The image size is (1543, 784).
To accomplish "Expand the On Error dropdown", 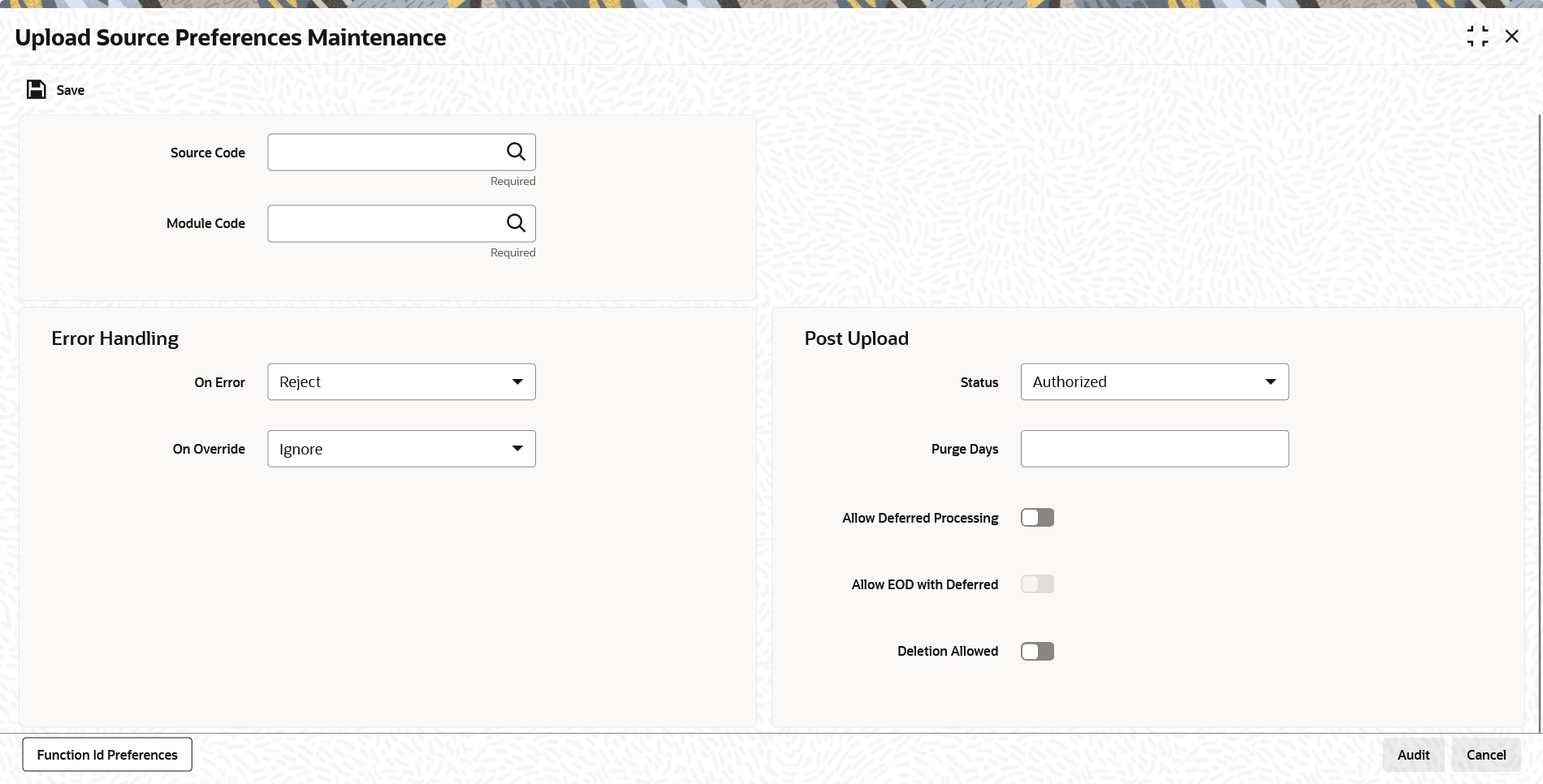I will click(x=401, y=381).
